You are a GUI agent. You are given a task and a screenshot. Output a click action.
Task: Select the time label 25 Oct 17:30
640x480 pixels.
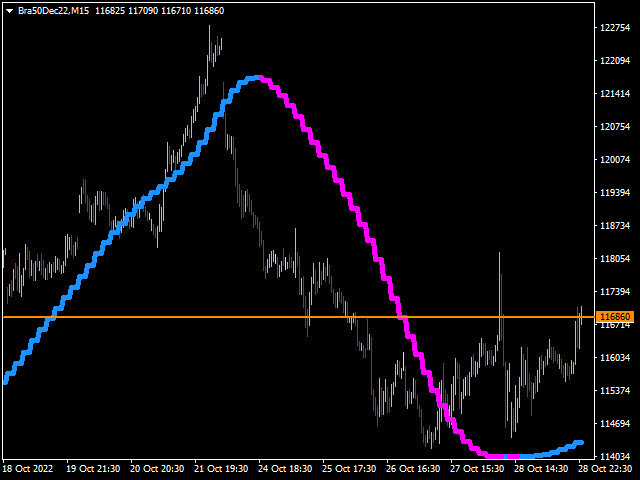(349, 469)
